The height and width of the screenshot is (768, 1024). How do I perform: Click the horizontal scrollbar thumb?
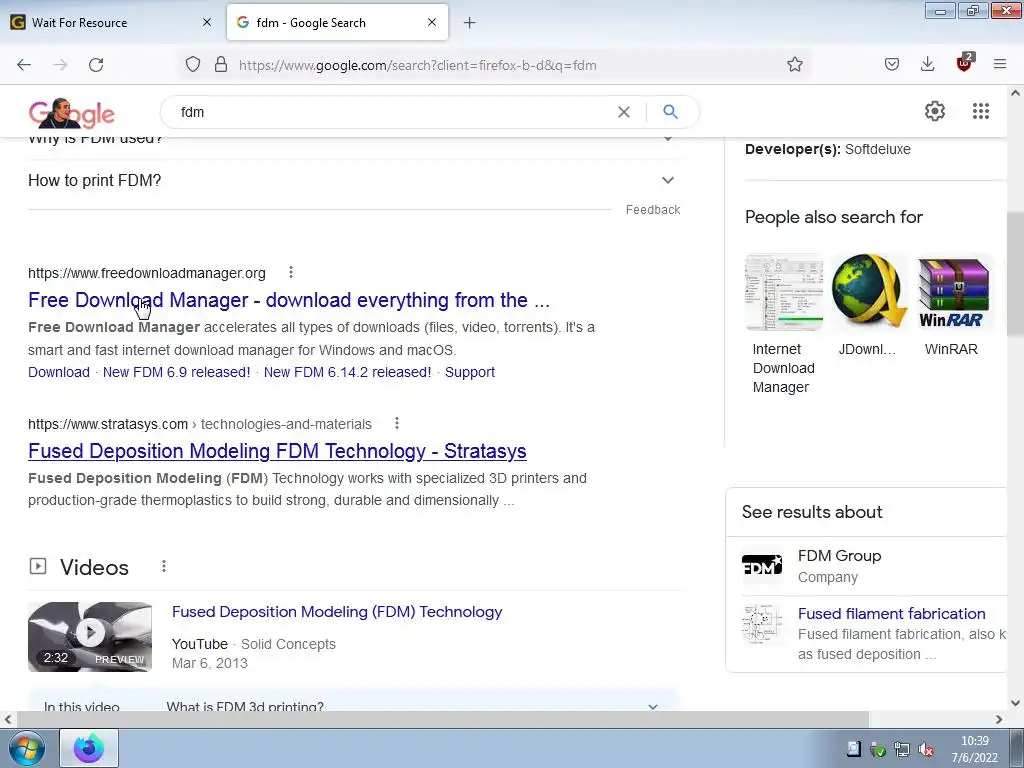coord(443,719)
